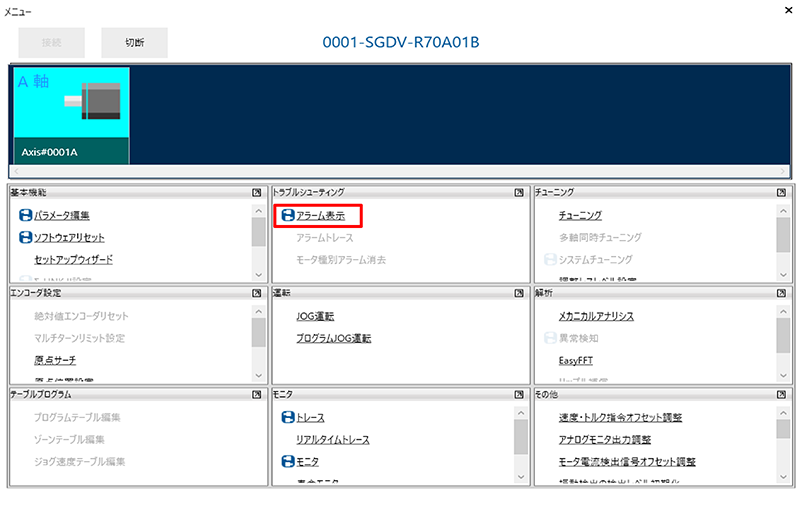Click プログラムテーブル編集 entry
Viewport: 802px width, 513px height.
(x=77, y=417)
